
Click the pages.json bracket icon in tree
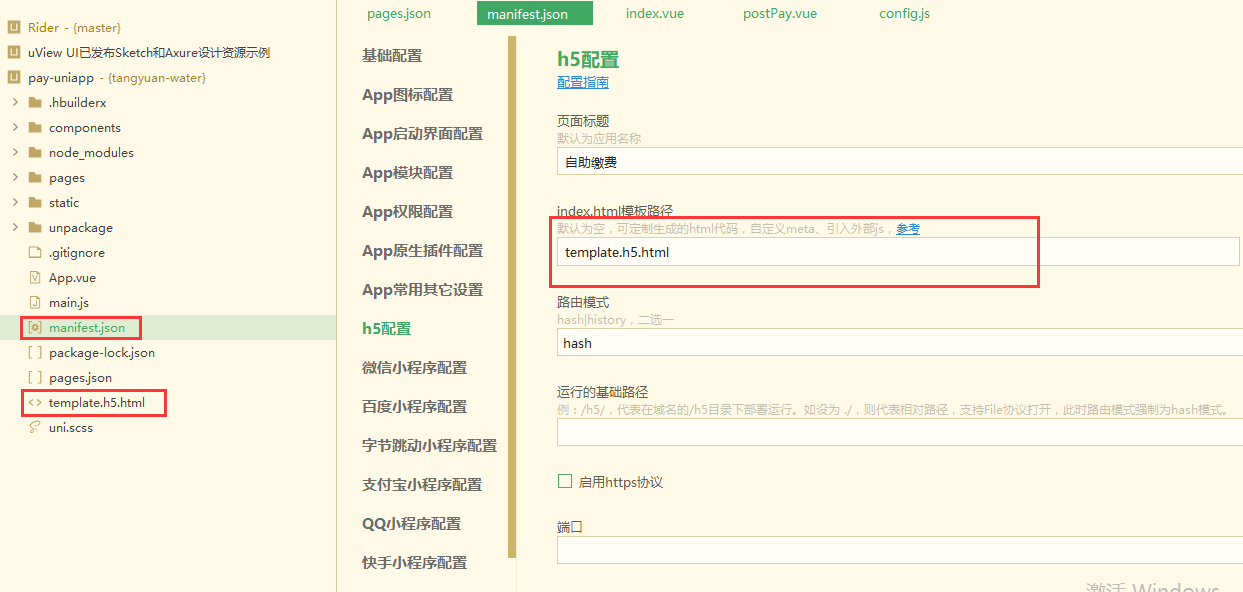(35, 378)
